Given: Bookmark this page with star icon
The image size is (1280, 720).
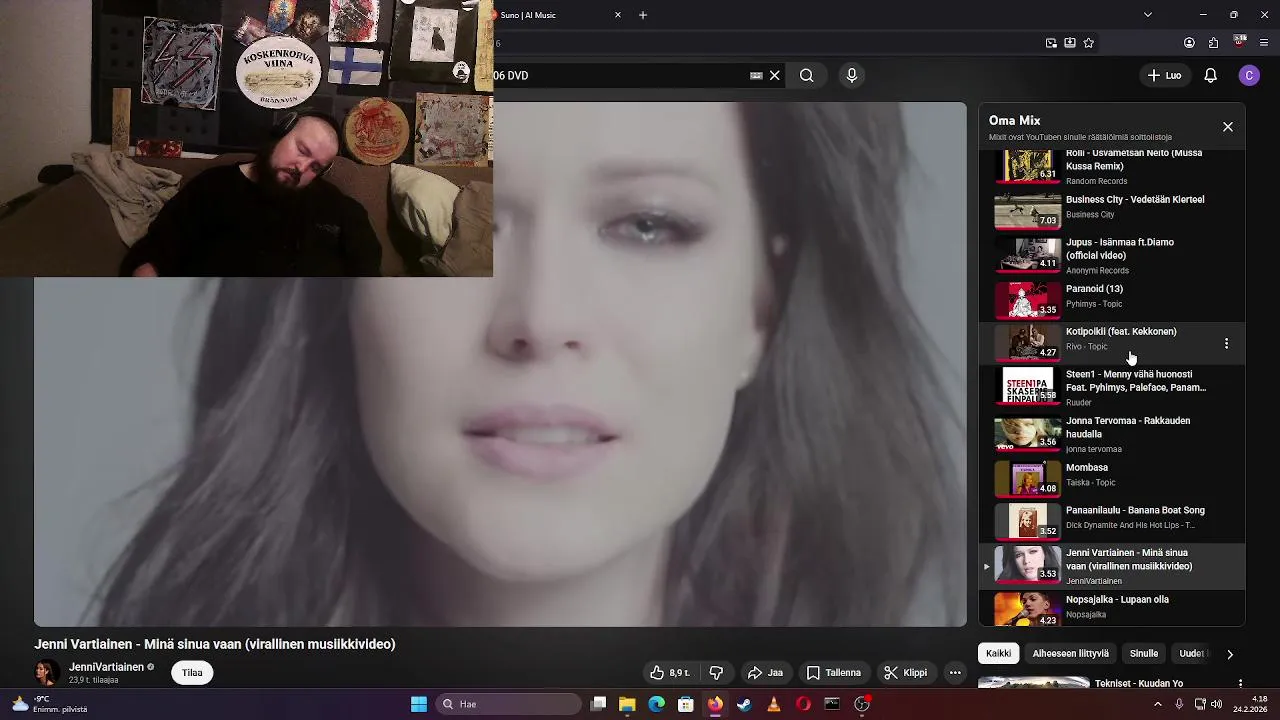Looking at the screenshot, I should click(x=1089, y=43).
